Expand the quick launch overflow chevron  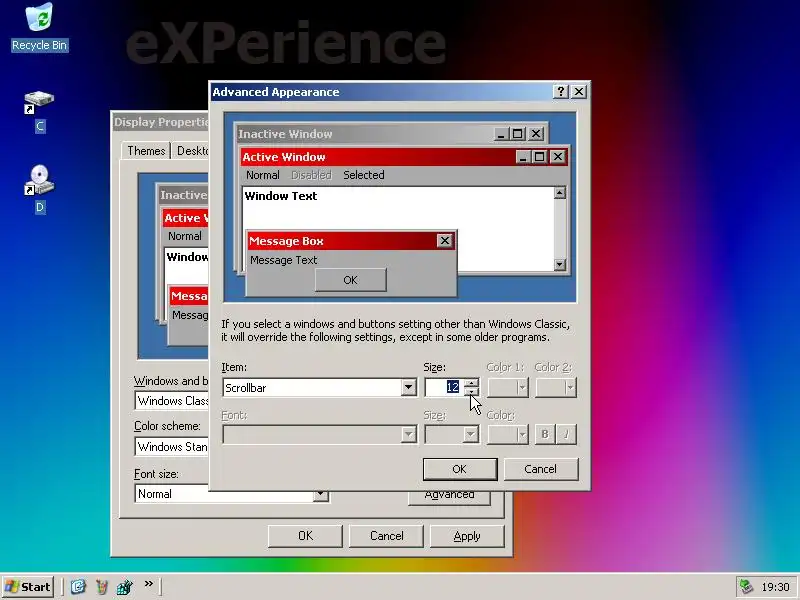pyautogui.click(x=148, y=584)
